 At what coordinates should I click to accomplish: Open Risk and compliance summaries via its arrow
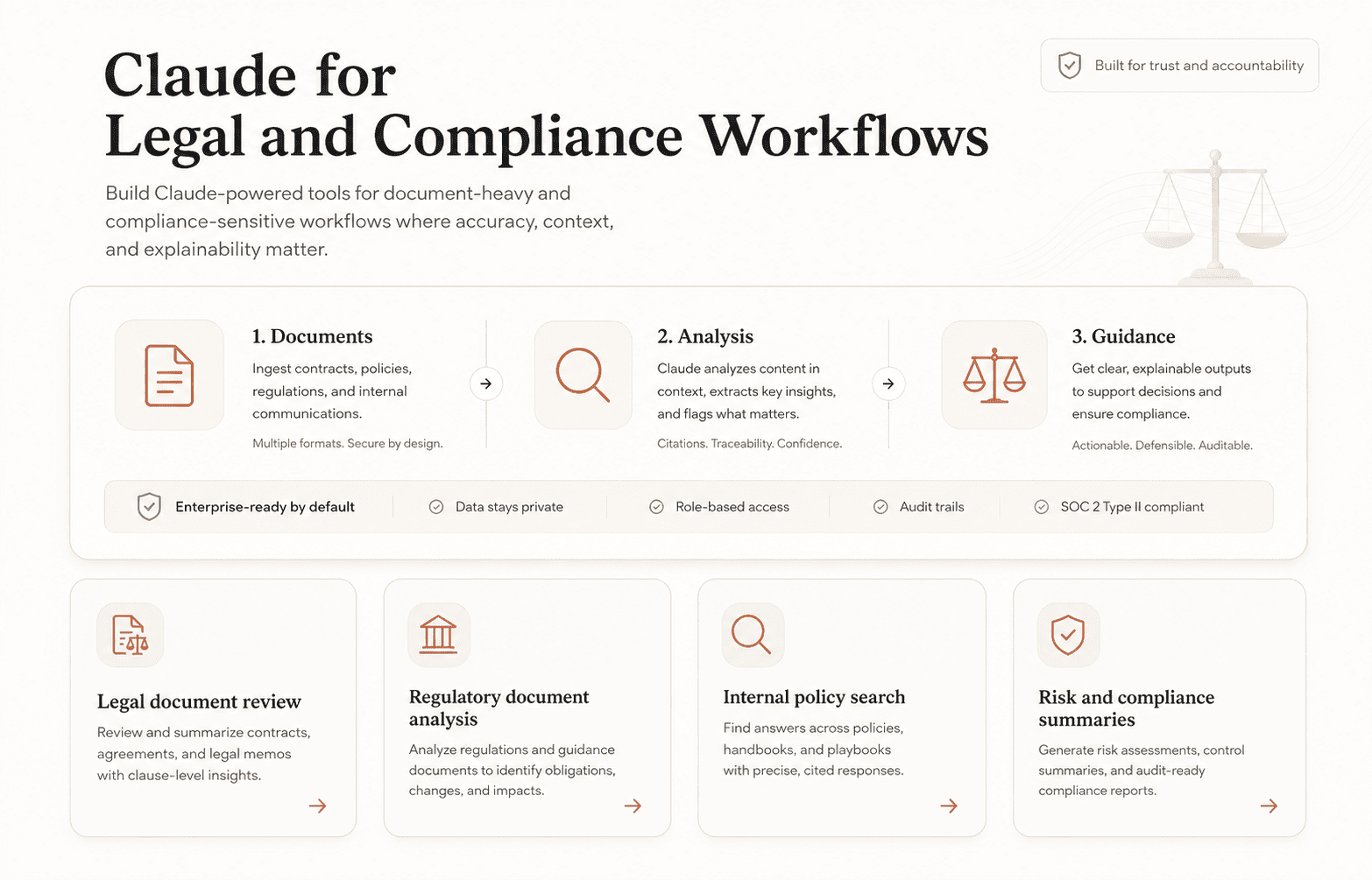[1269, 806]
